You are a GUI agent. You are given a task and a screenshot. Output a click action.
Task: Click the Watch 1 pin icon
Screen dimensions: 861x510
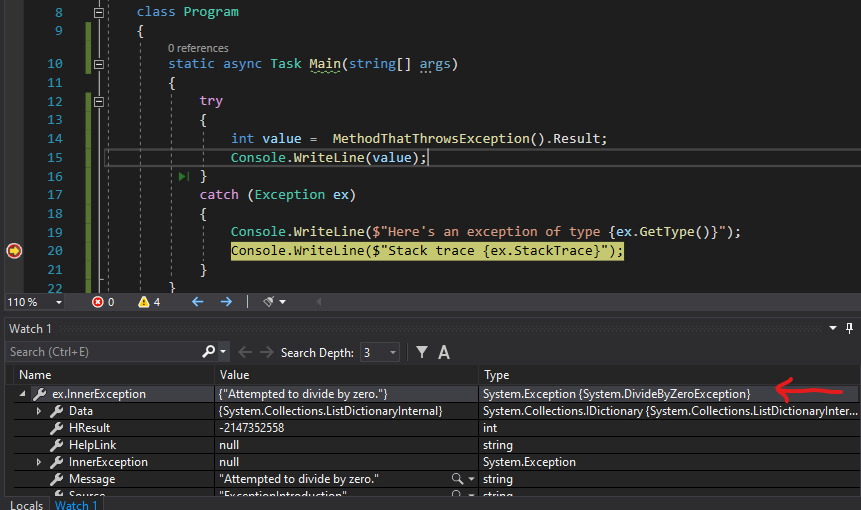coord(849,328)
